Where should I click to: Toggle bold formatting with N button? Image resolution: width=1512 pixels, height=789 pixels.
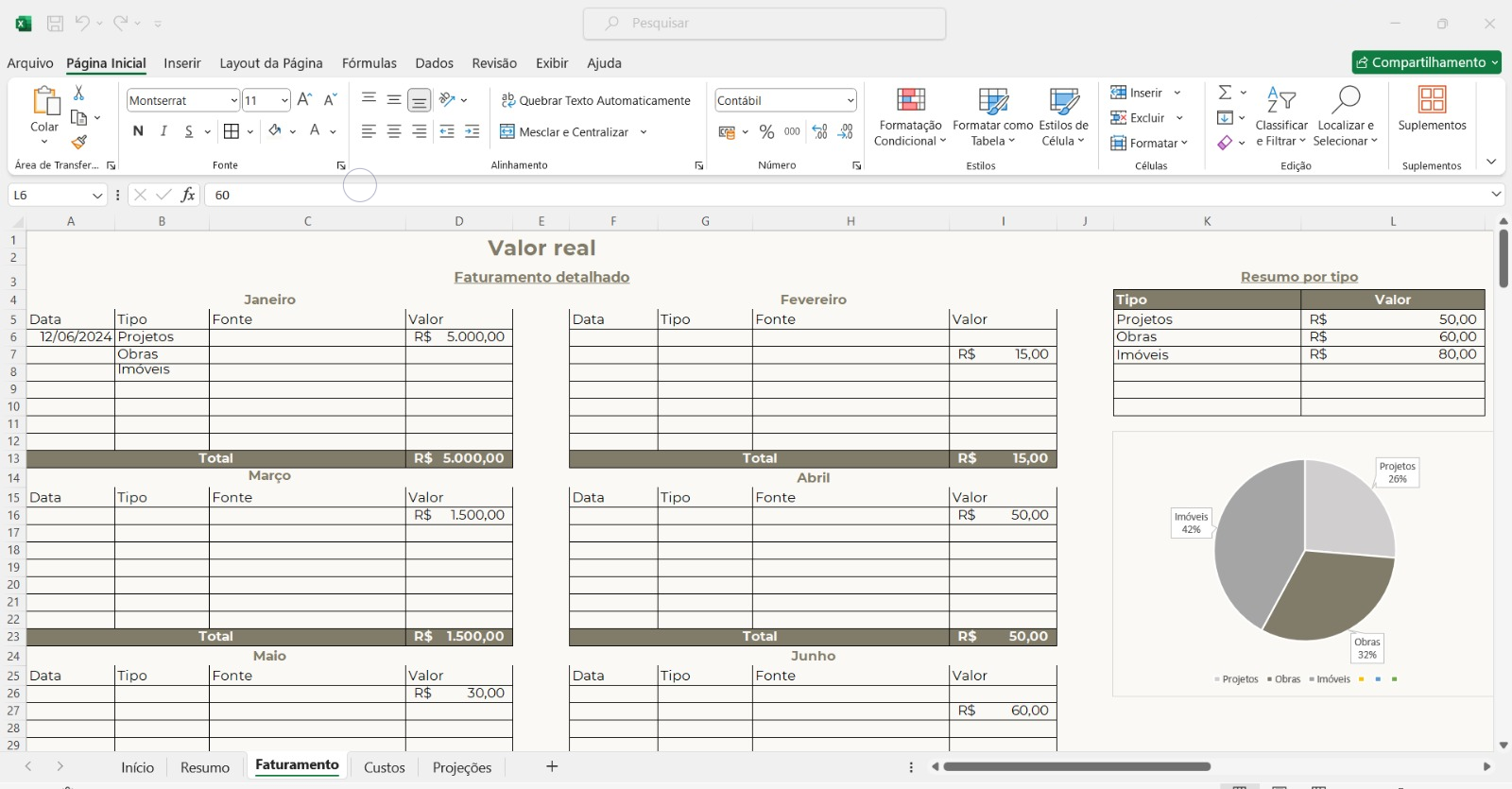point(138,131)
